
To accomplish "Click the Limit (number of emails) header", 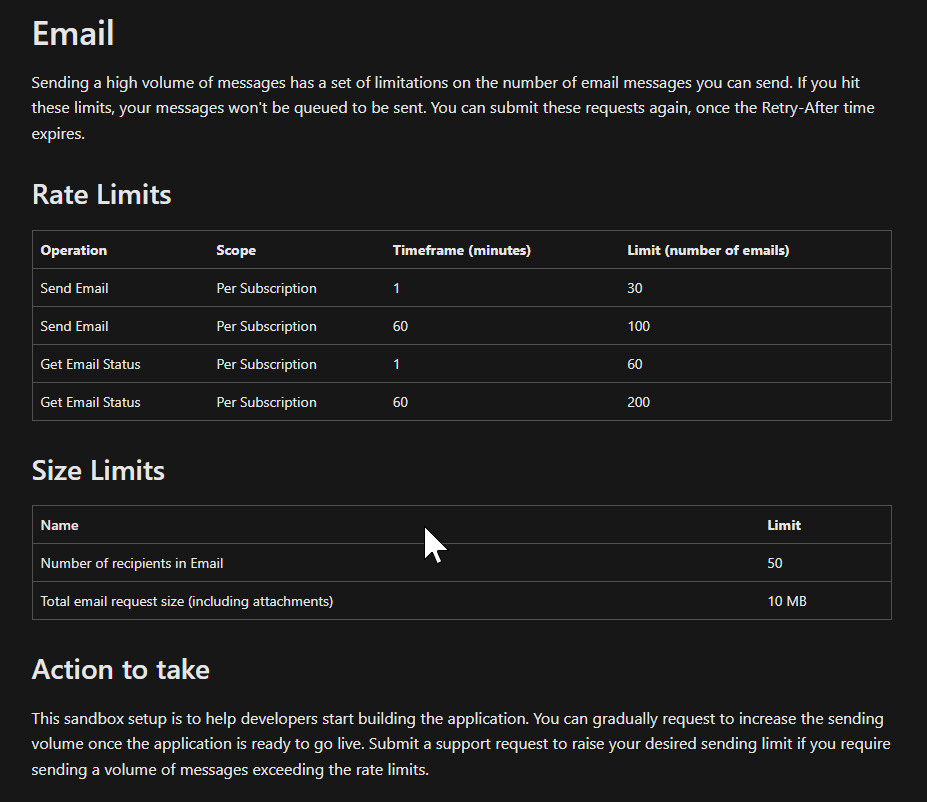I will tap(707, 250).
